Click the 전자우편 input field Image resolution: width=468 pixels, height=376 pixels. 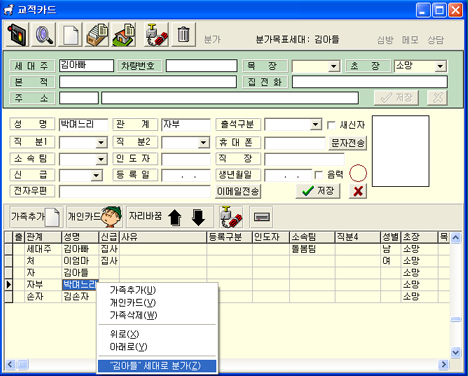point(135,192)
